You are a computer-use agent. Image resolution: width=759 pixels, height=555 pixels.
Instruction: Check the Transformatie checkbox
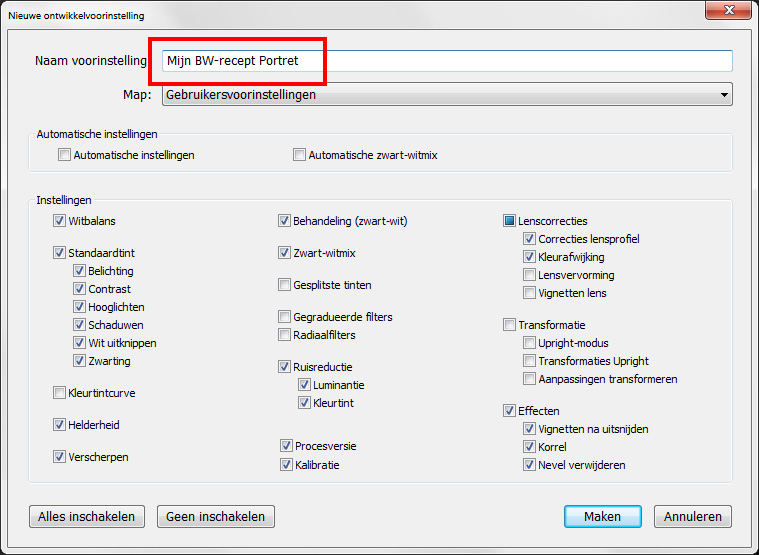pyautogui.click(x=510, y=325)
